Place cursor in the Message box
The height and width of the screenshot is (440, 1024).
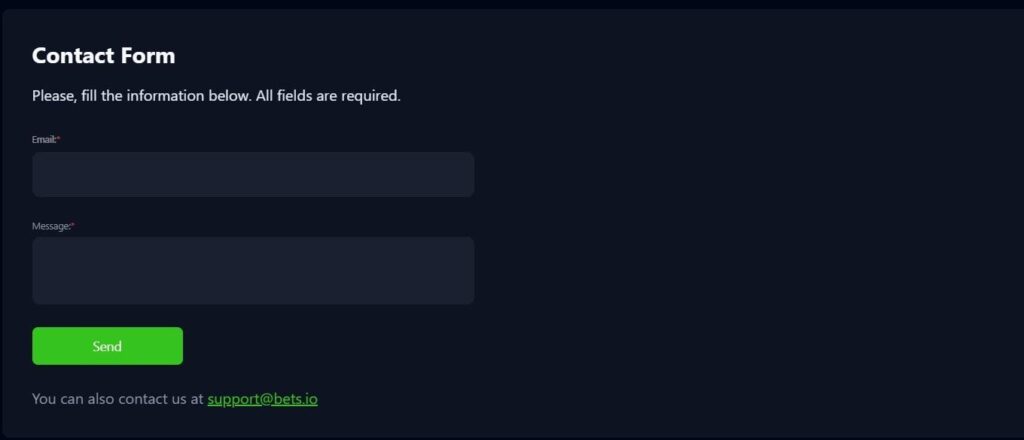(253, 270)
